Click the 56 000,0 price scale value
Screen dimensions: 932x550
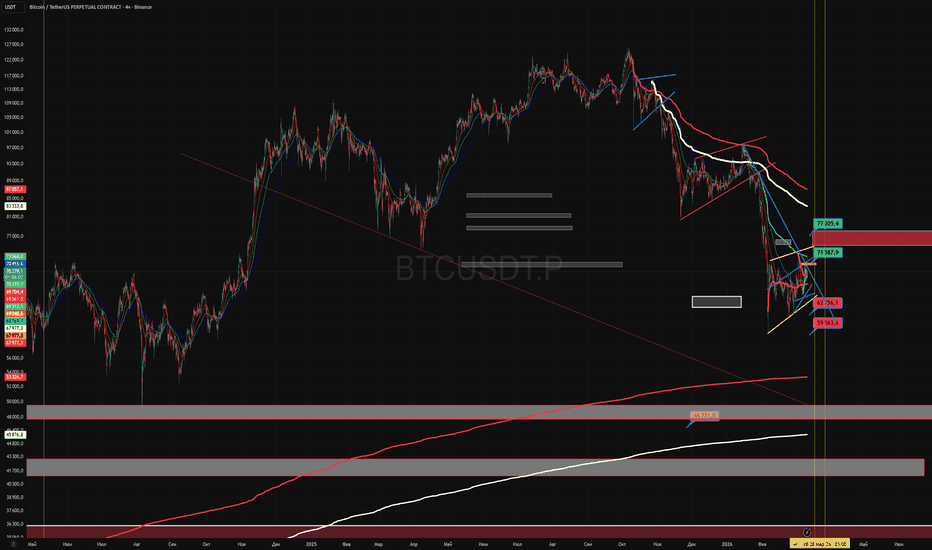tap(14, 359)
